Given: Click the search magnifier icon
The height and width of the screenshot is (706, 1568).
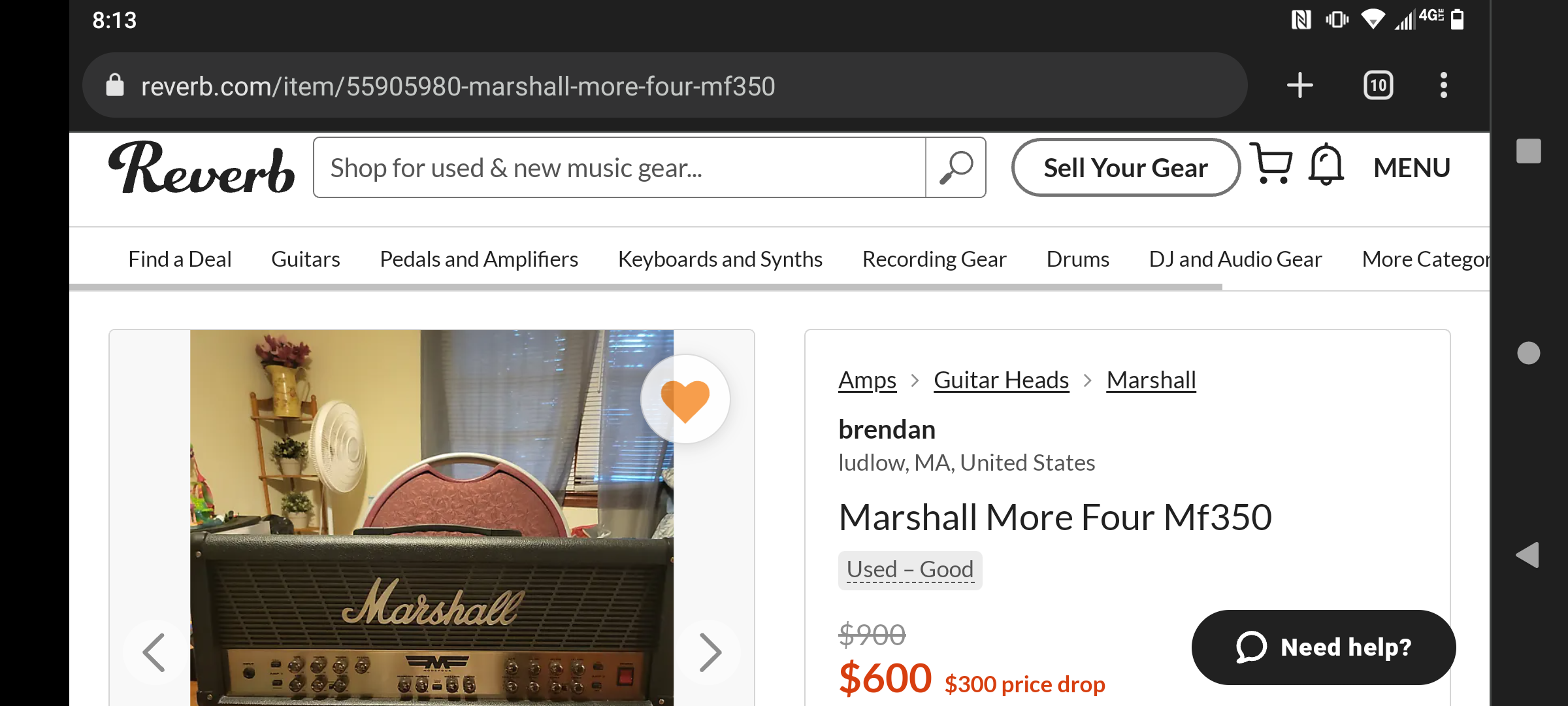Looking at the screenshot, I should point(956,168).
